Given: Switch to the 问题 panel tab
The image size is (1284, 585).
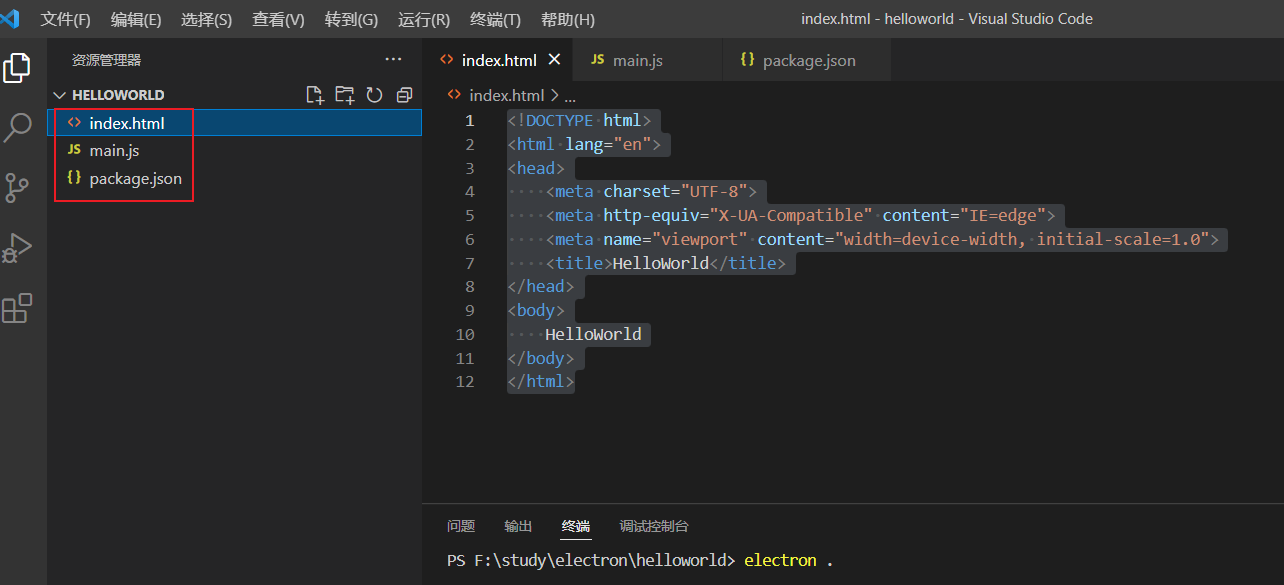Looking at the screenshot, I should point(461,526).
